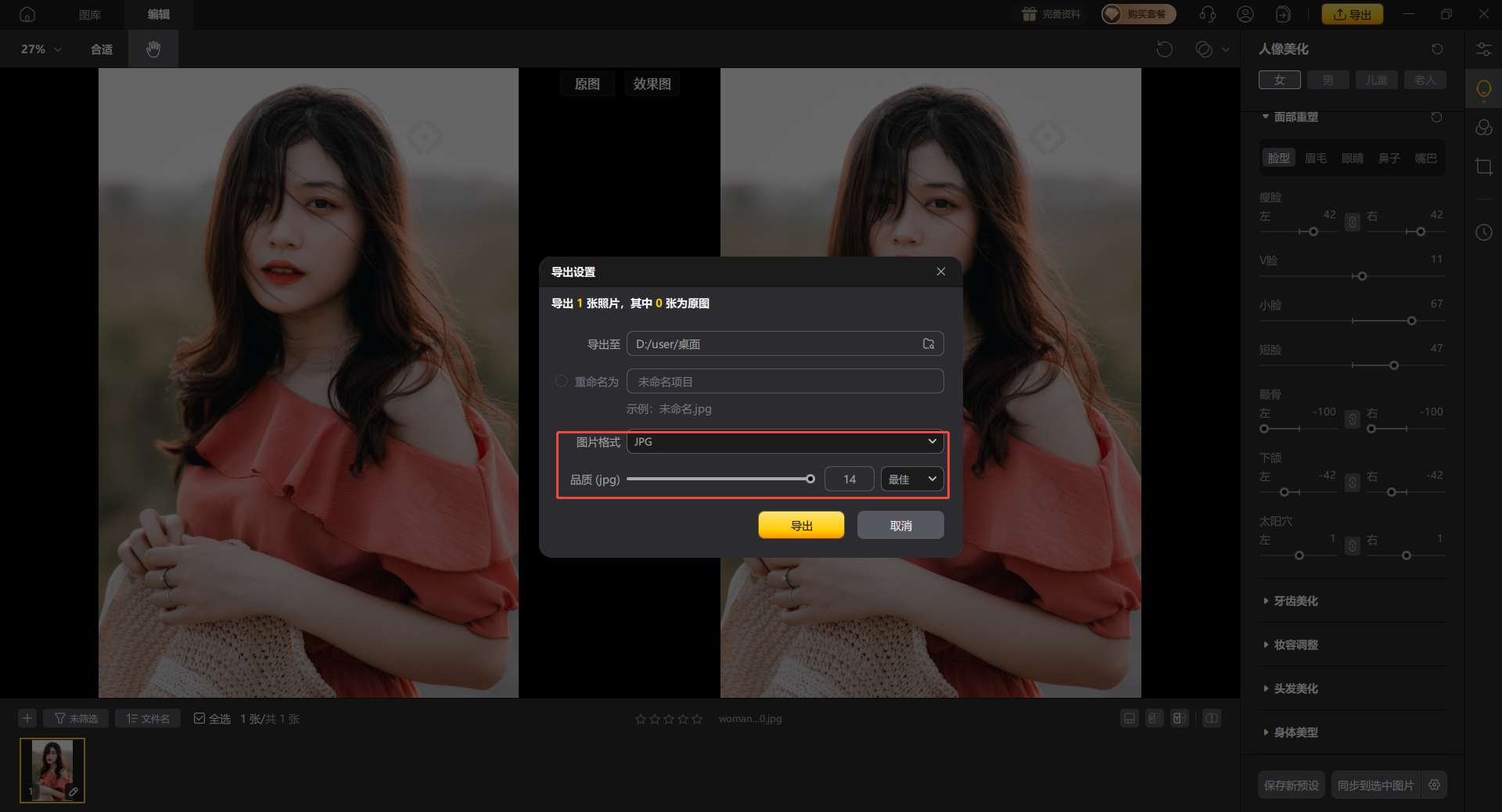
Task: Click the 品质 (jpg) quality slider
Action: click(x=720, y=480)
